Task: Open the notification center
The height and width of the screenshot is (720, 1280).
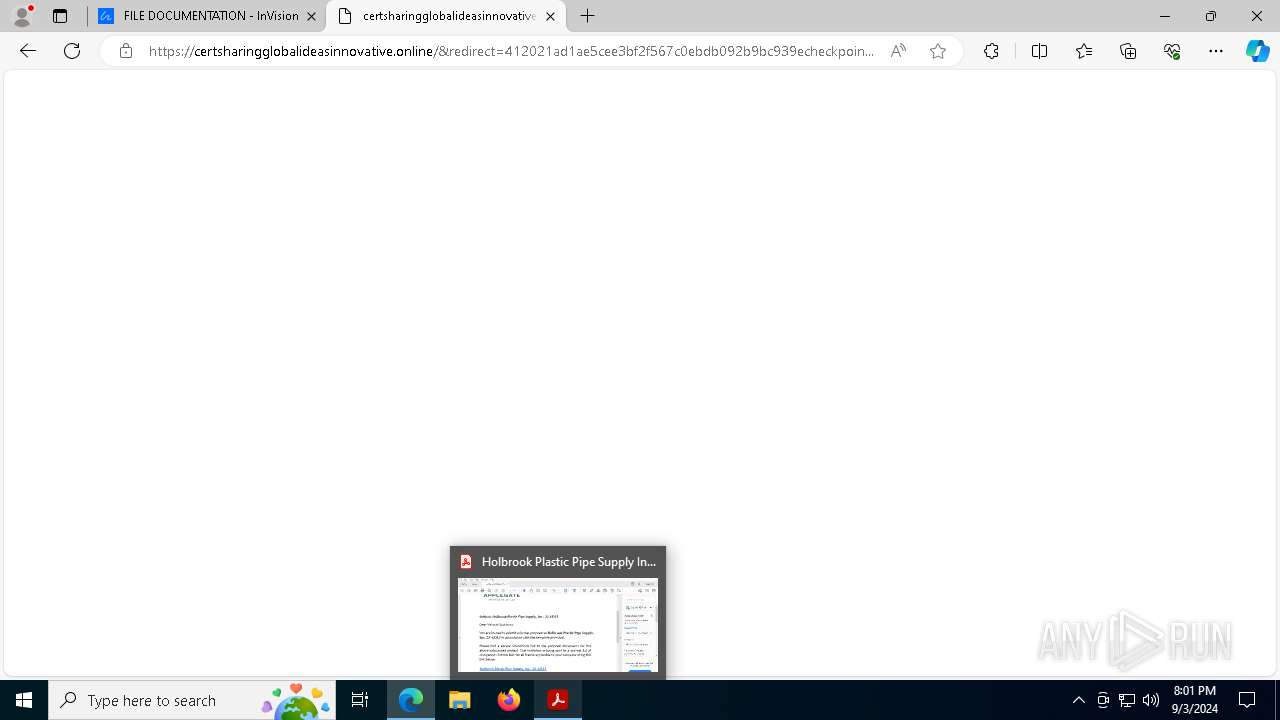Action: coord(1248,700)
